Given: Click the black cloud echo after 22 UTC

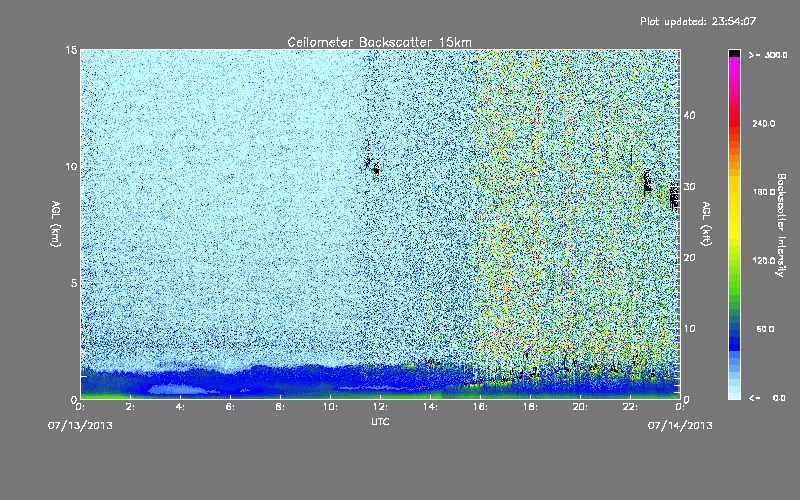Looking at the screenshot, I should coord(647,184).
